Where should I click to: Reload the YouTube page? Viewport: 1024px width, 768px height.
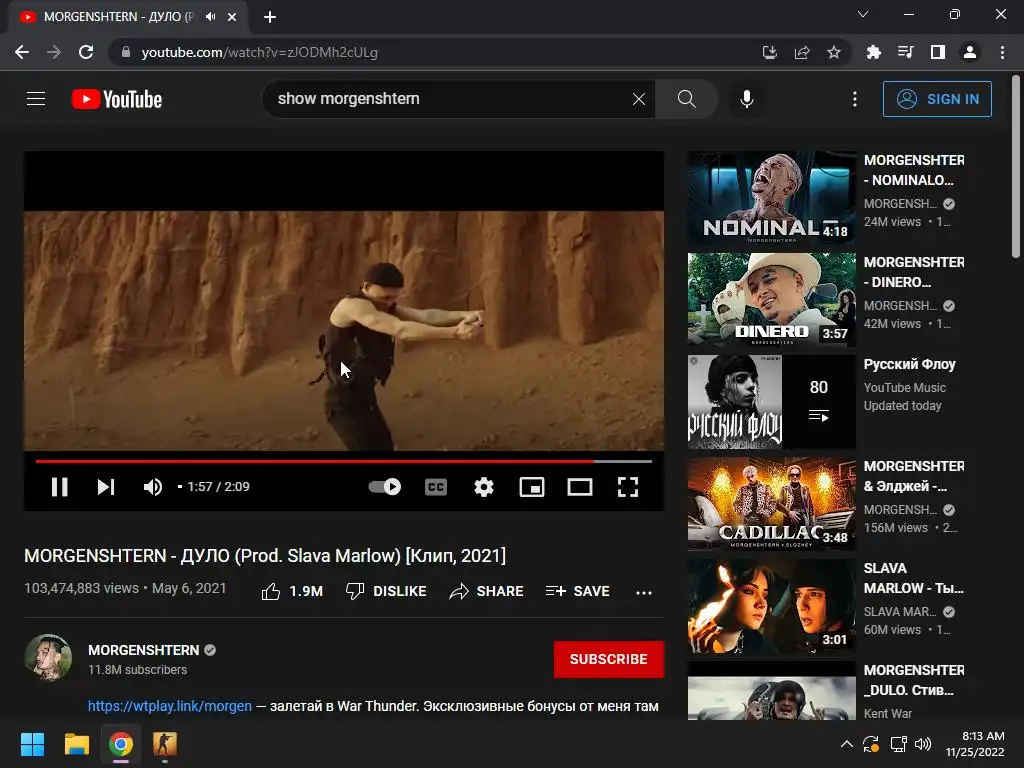pyautogui.click(x=86, y=52)
